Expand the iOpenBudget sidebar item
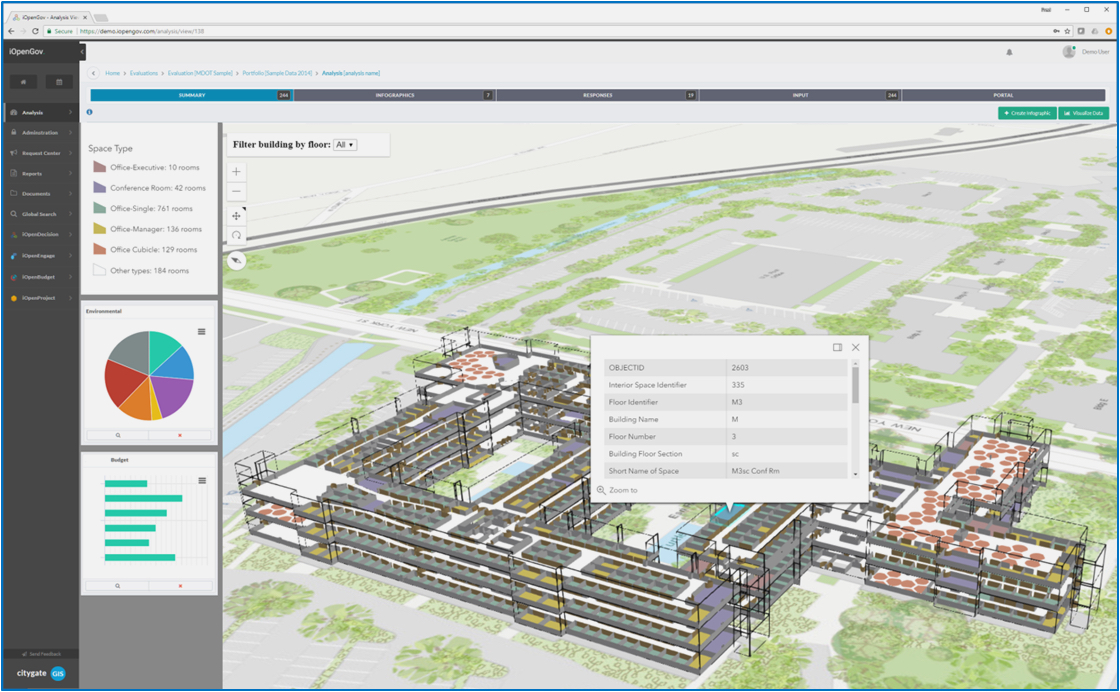The height and width of the screenshot is (692, 1120). point(41,276)
